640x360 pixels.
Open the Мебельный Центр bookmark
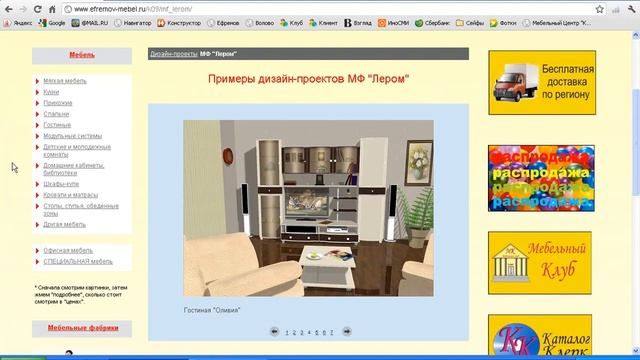(x=556, y=23)
